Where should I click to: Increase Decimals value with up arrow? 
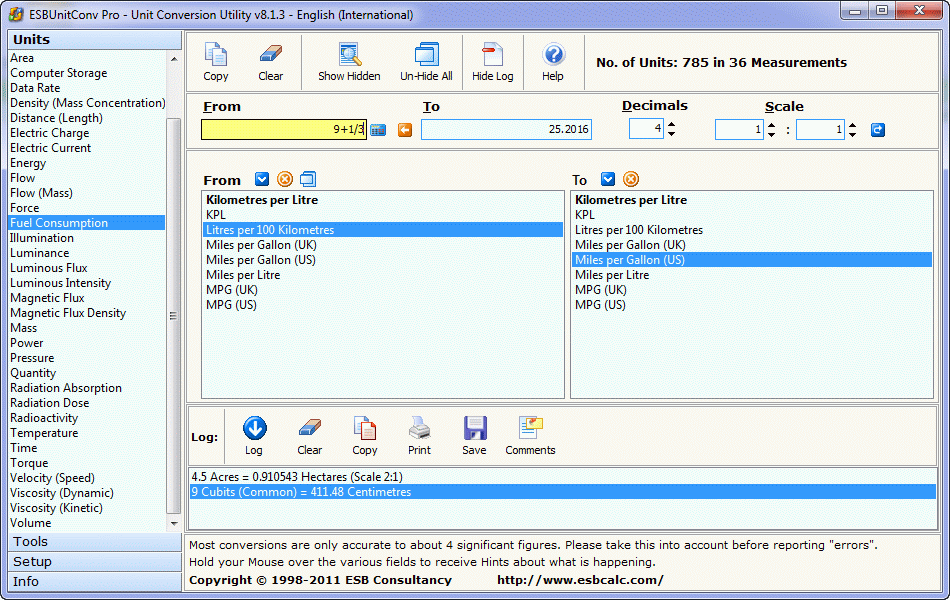[671, 125]
